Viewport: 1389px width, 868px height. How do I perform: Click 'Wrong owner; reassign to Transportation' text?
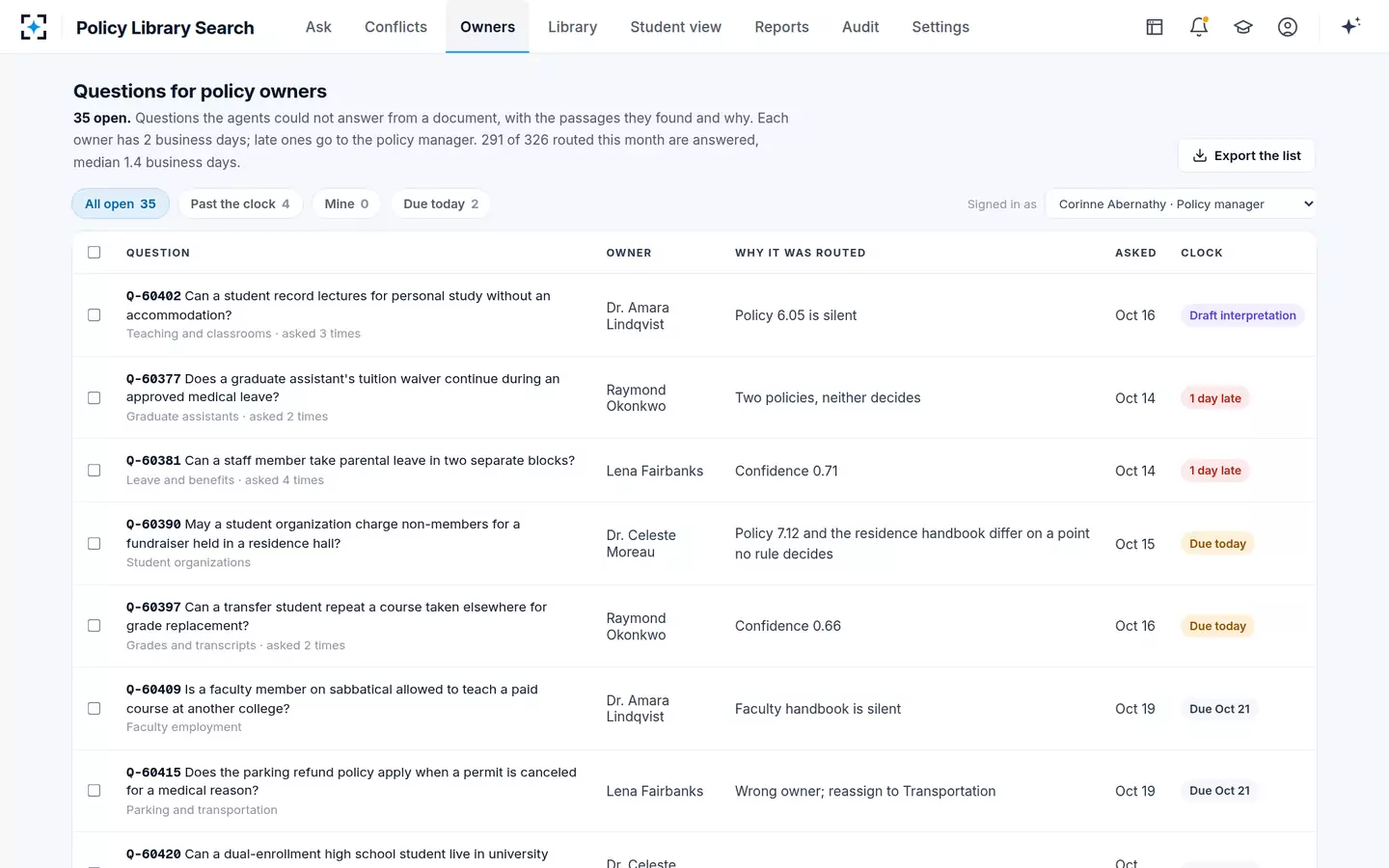tap(865, 791)
